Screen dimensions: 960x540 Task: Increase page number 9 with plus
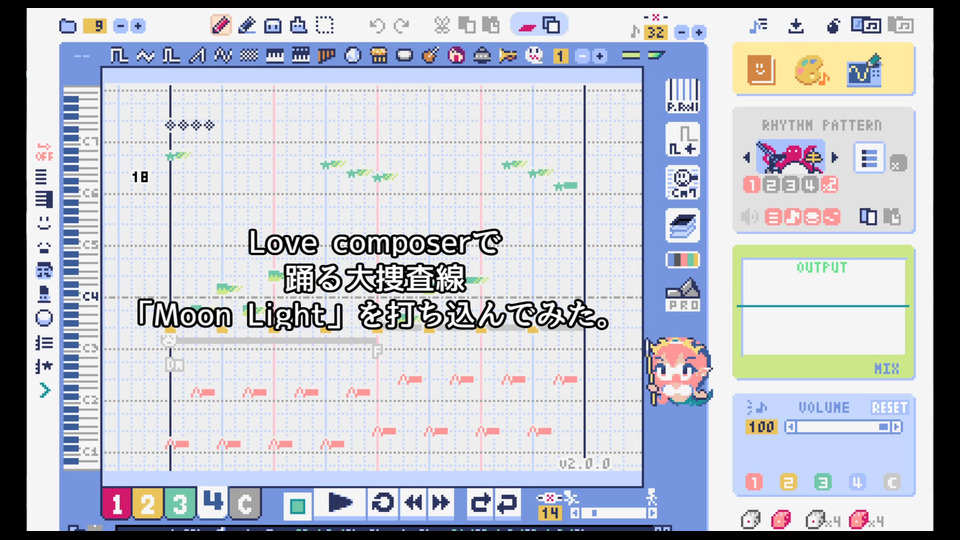click(138, 26)
